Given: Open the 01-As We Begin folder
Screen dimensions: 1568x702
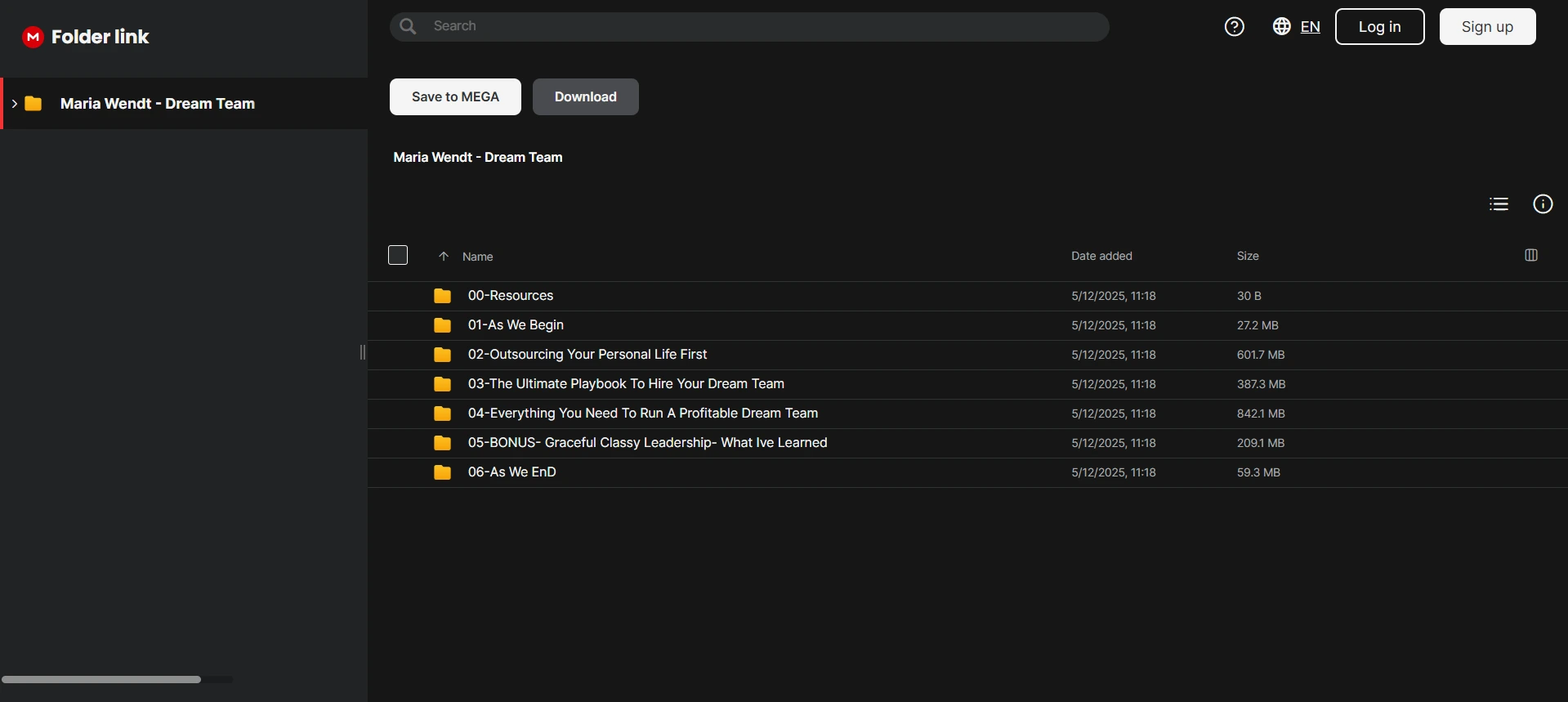Looking at the screenshot, I should tap(516, 325).
